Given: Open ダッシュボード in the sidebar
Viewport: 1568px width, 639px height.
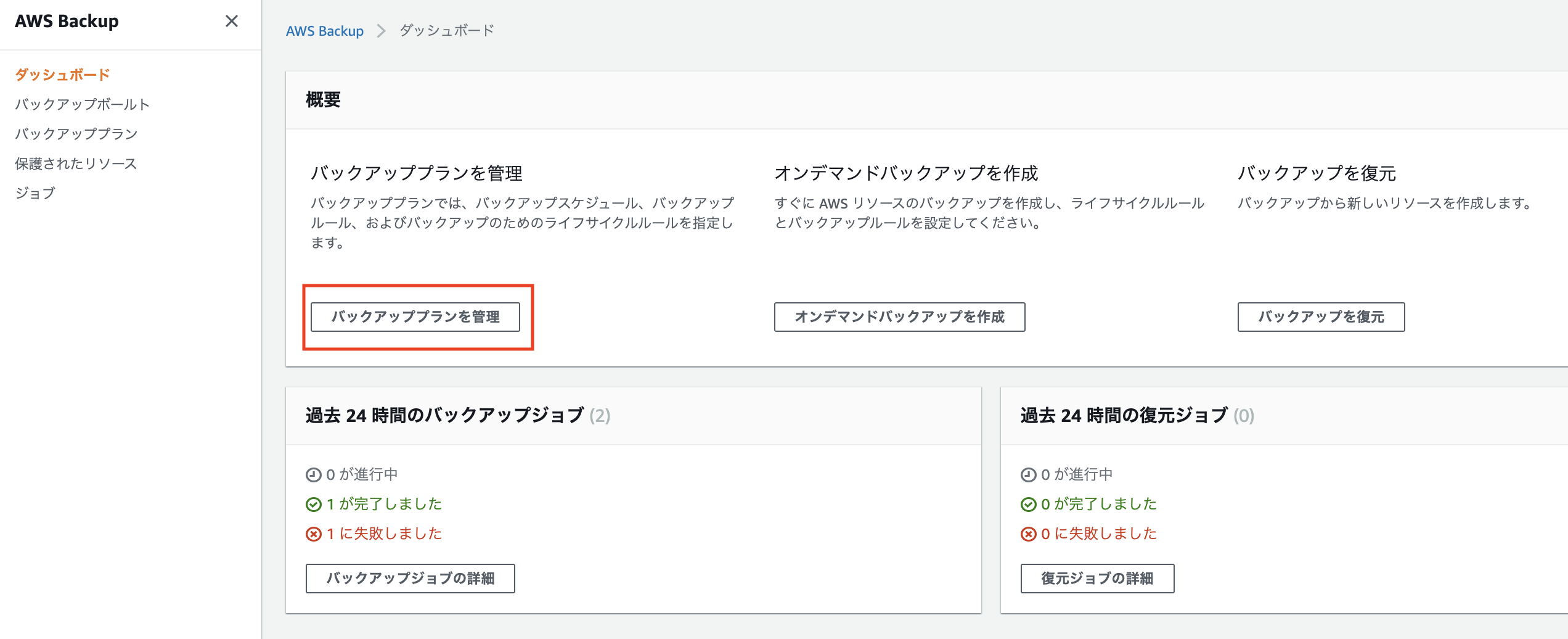Looking at the screenshot, I should pos(62,75).
